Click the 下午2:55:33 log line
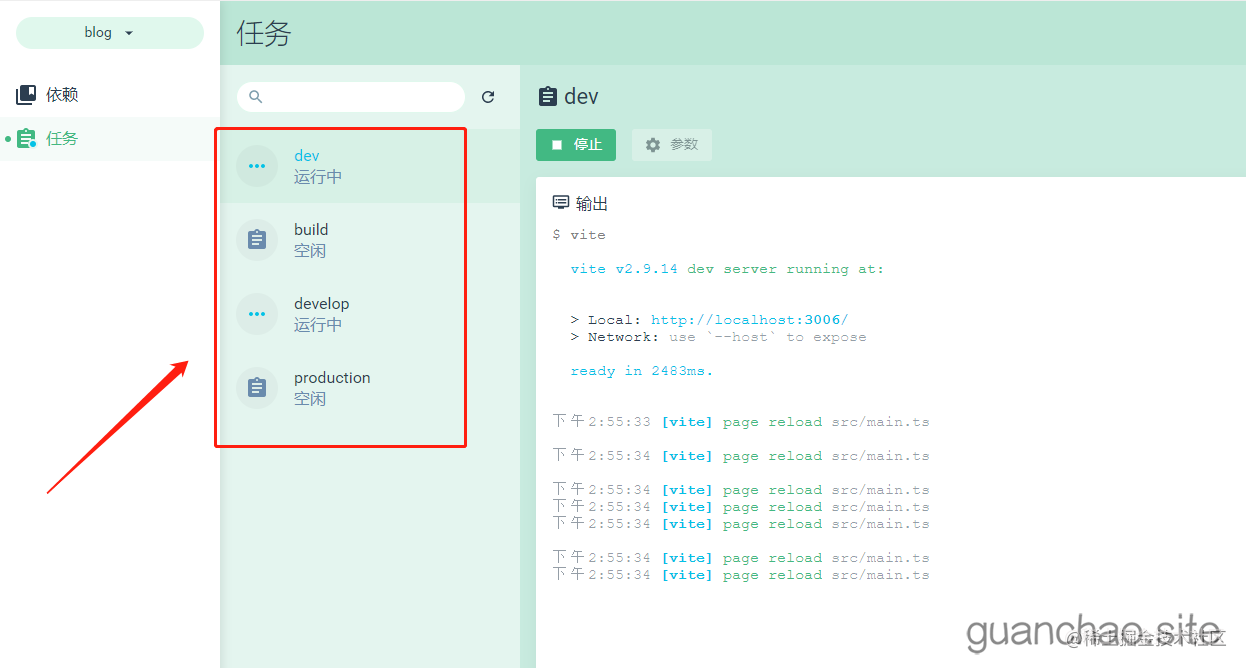 coord(741,422)
